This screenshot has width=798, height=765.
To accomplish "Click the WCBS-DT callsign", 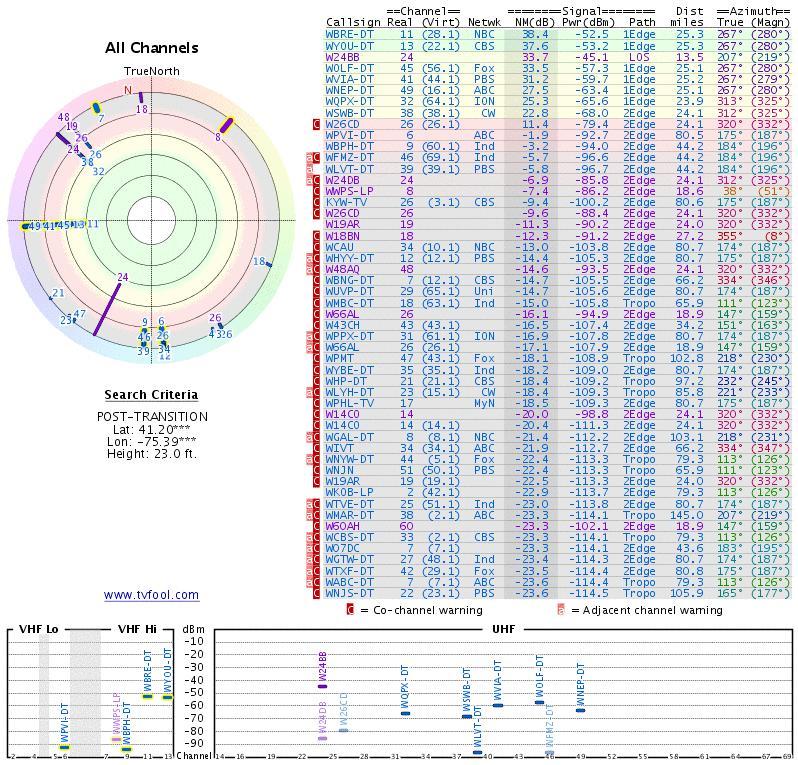I will point(350,537).
